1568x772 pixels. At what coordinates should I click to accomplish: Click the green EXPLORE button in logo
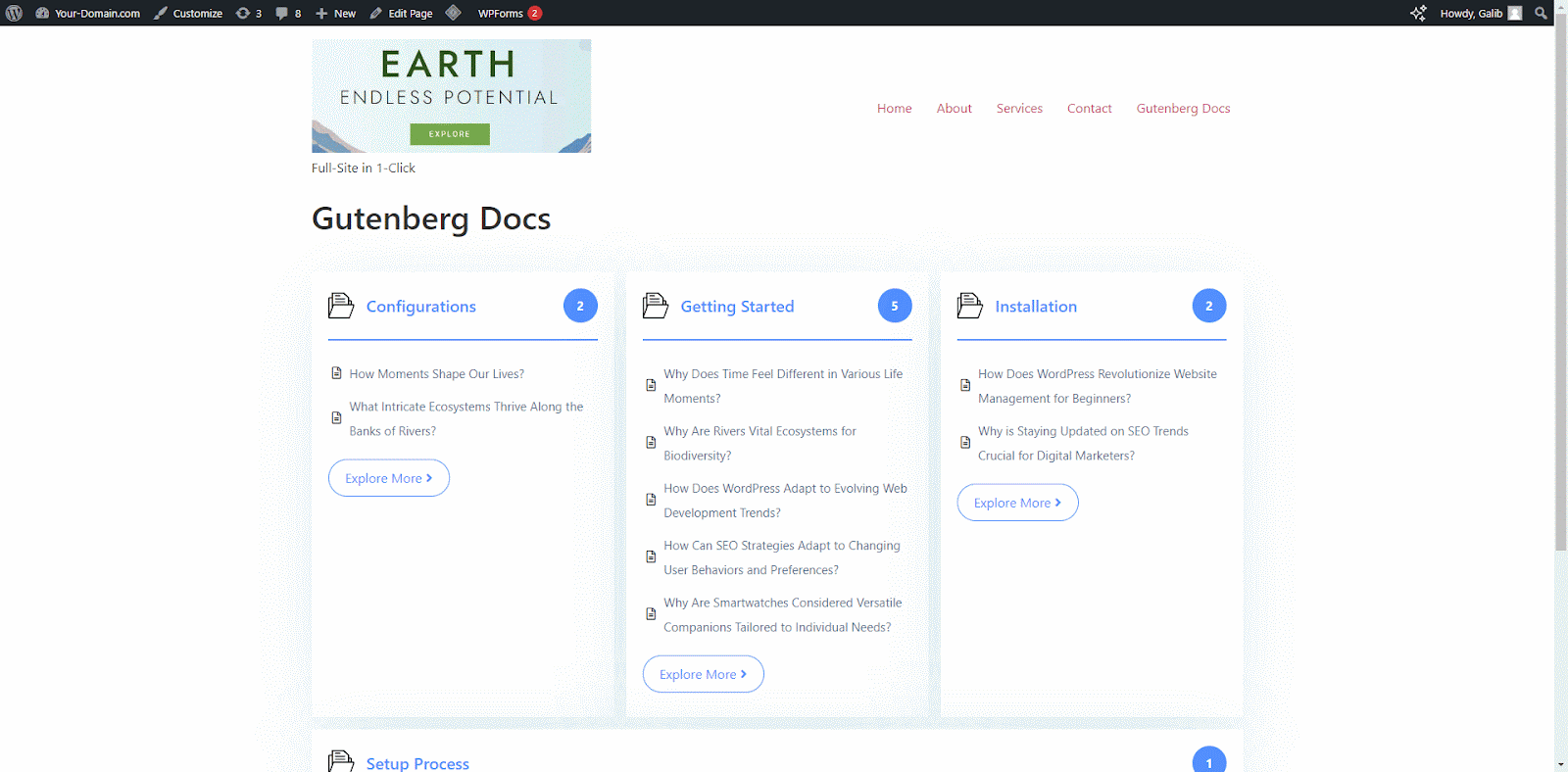[x=450, y=134]
